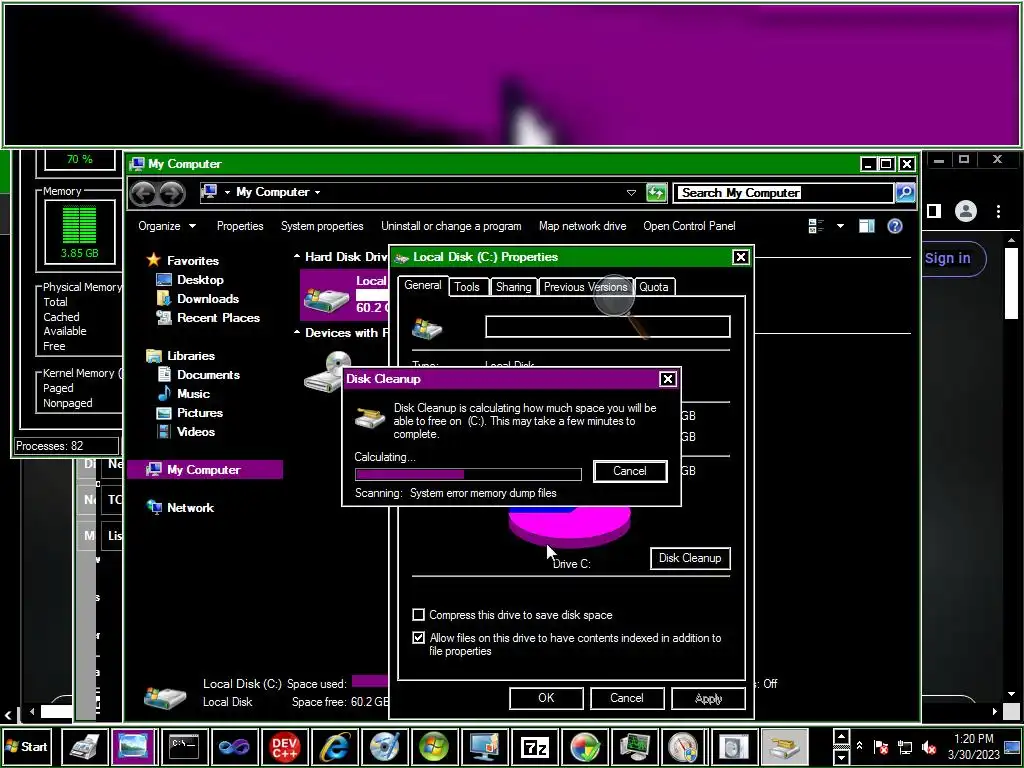Click the fax/printer icon in taskbar

(86, 746)
